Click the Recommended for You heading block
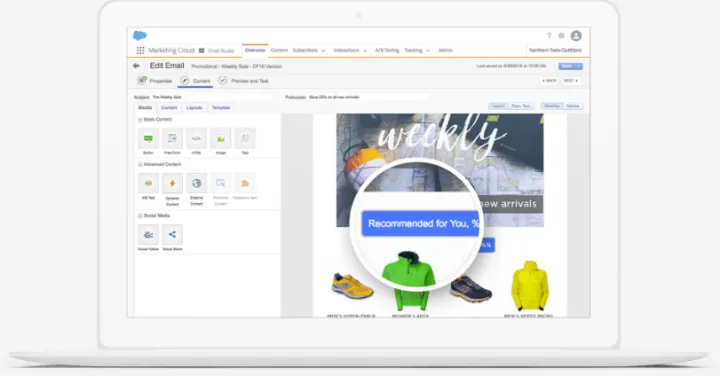Viewport: 720px width, 376px height. coord(420,224)
